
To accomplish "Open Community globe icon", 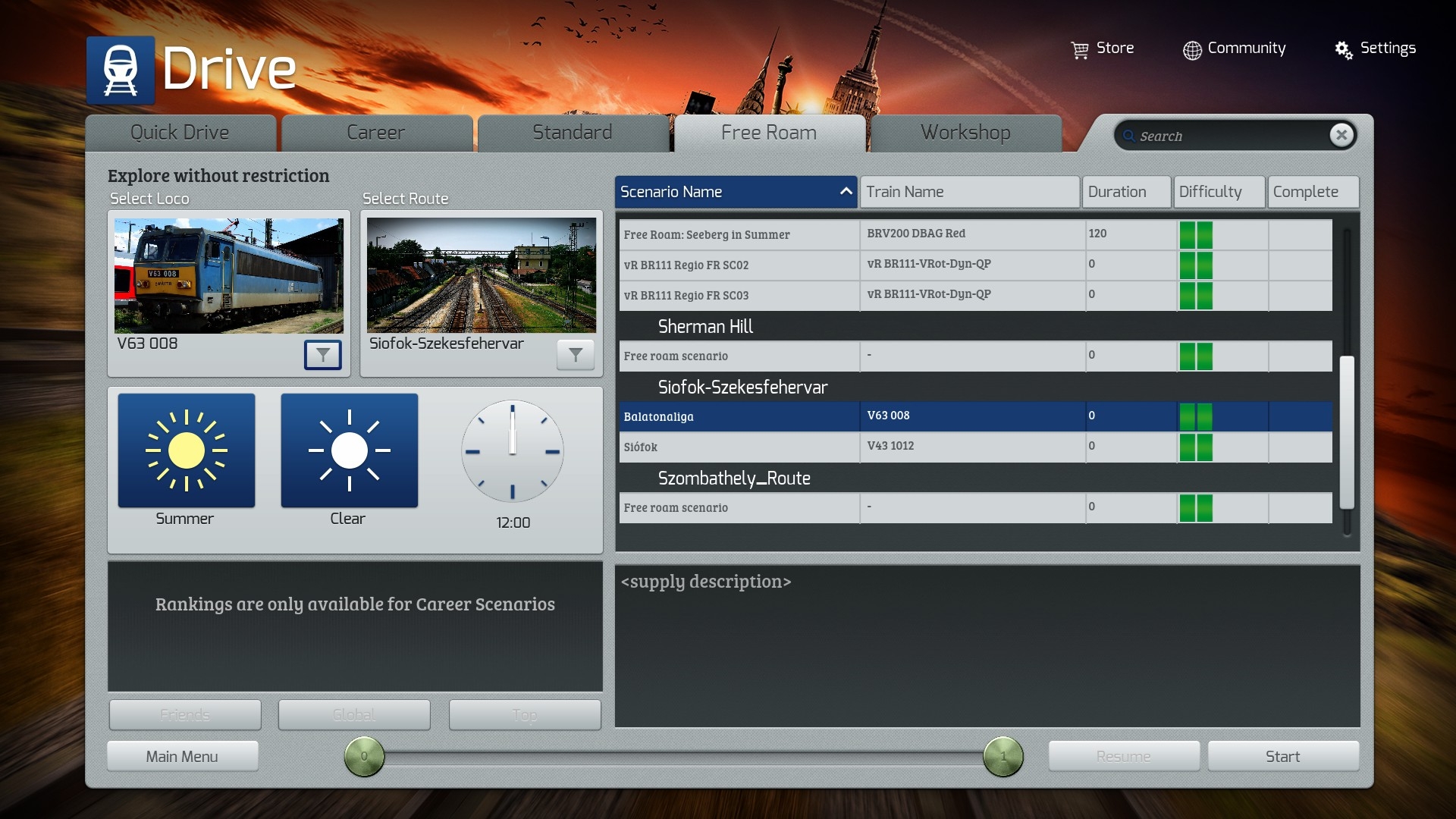I will coord(1192,50).
